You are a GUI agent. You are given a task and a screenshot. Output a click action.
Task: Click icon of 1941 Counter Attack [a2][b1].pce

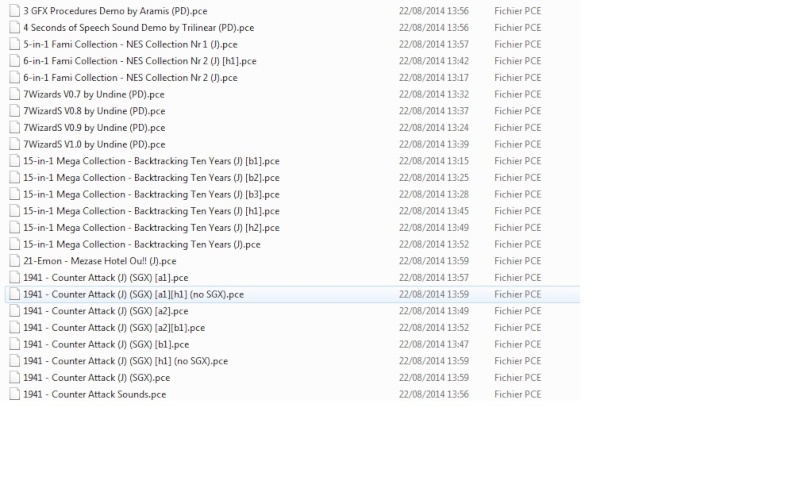(x=15, y=328)
